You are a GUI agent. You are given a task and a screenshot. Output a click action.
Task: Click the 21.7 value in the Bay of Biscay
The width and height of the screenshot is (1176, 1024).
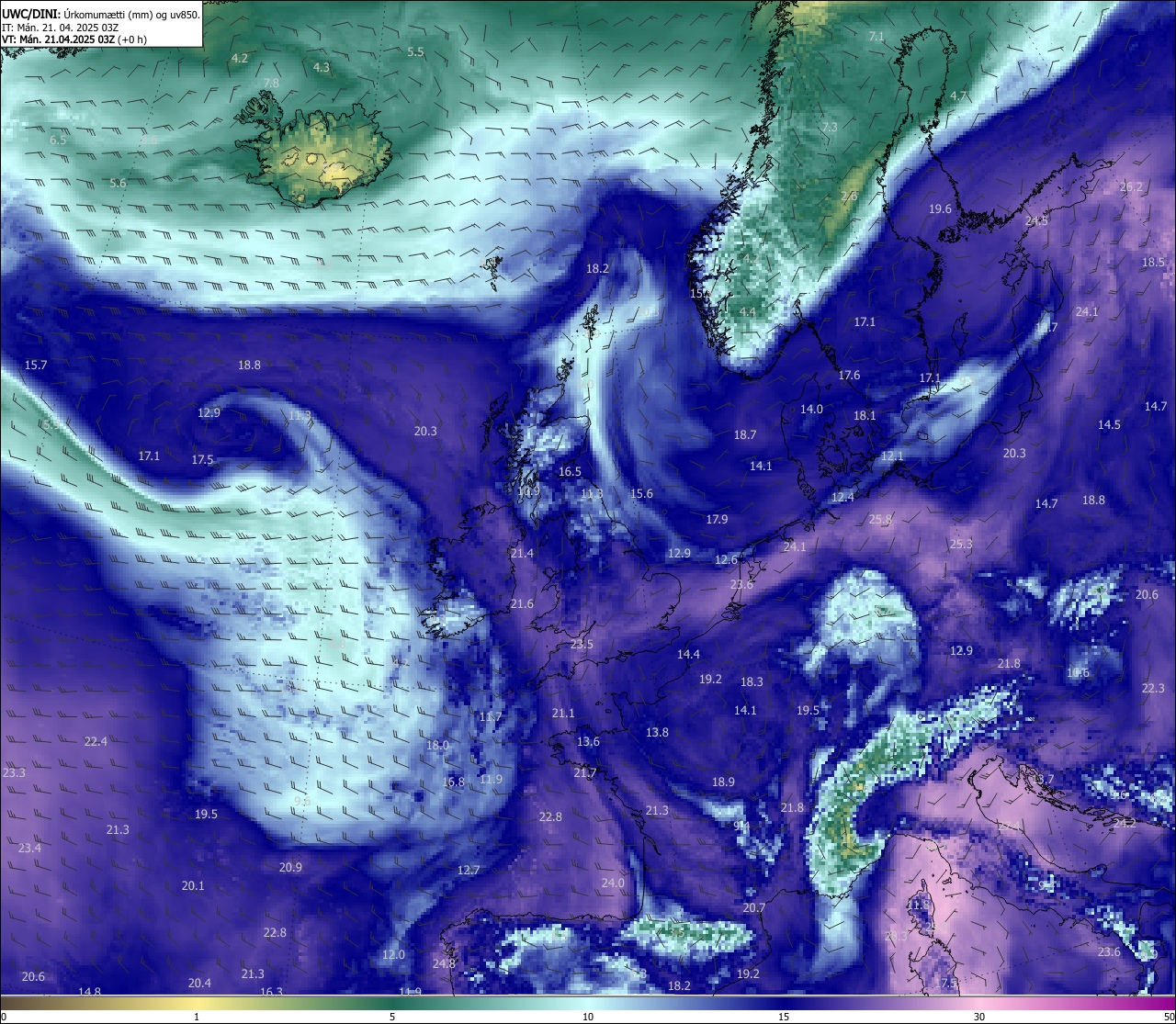(585, 773)
